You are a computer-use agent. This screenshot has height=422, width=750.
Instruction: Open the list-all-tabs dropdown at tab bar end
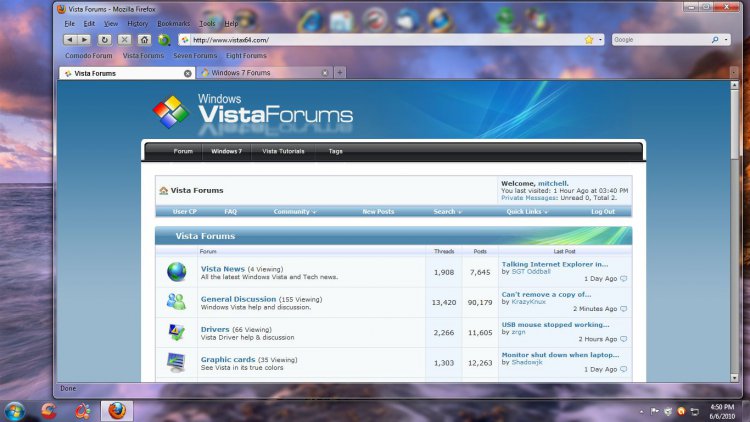pos(734,73)
